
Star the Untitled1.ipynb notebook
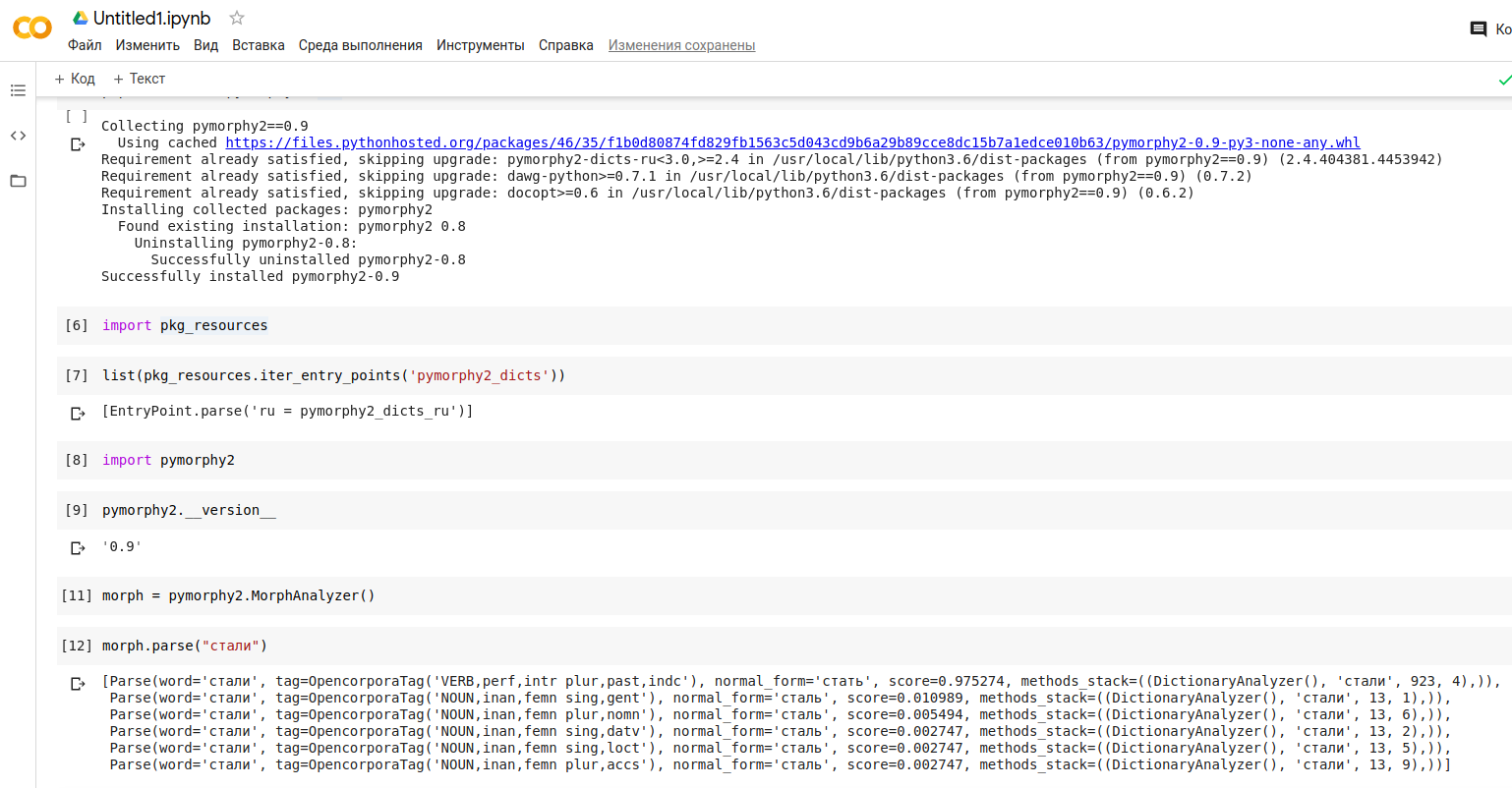235,17
